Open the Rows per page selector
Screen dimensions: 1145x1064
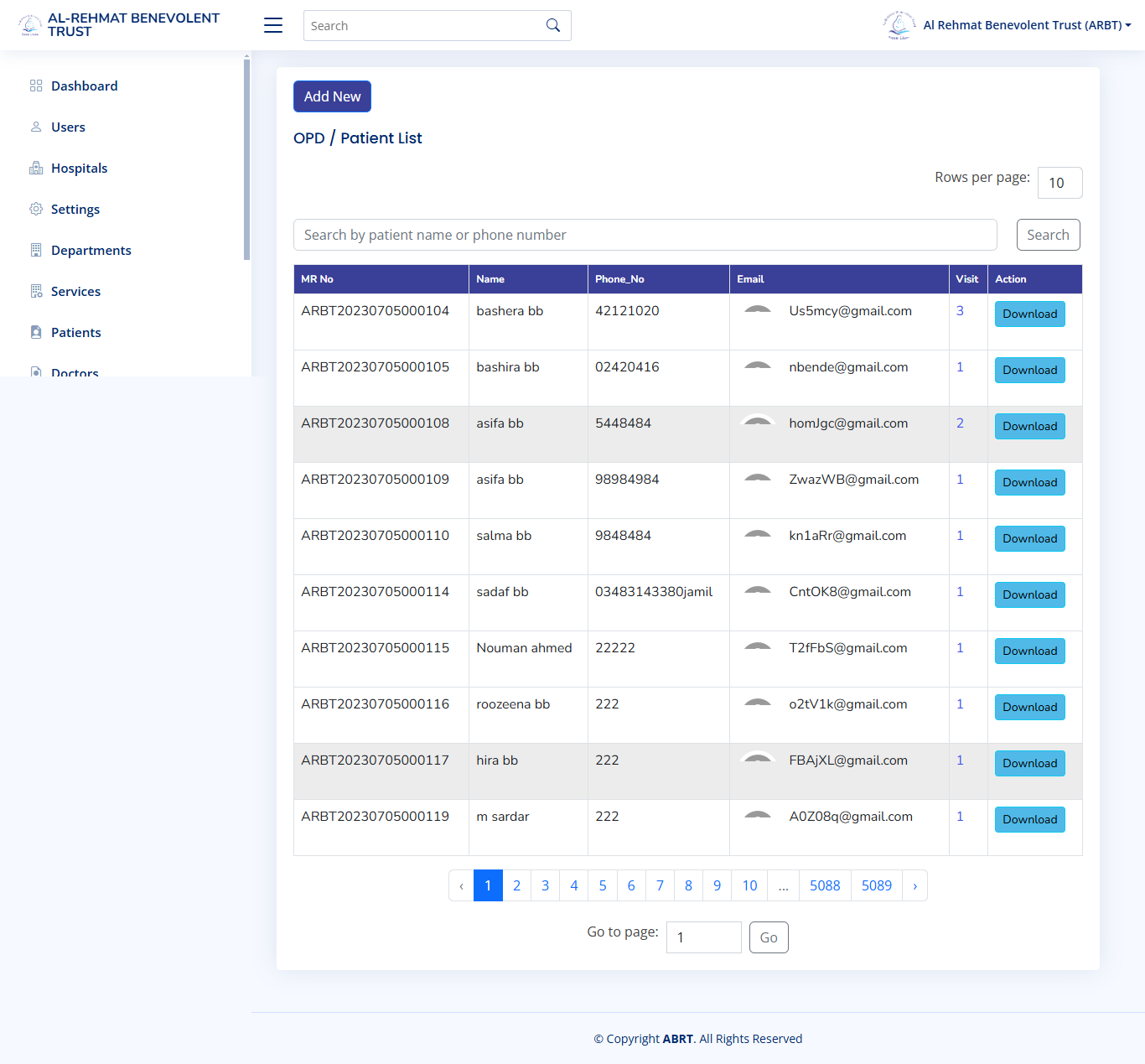pyautogui.click(x=1060, y=182)
